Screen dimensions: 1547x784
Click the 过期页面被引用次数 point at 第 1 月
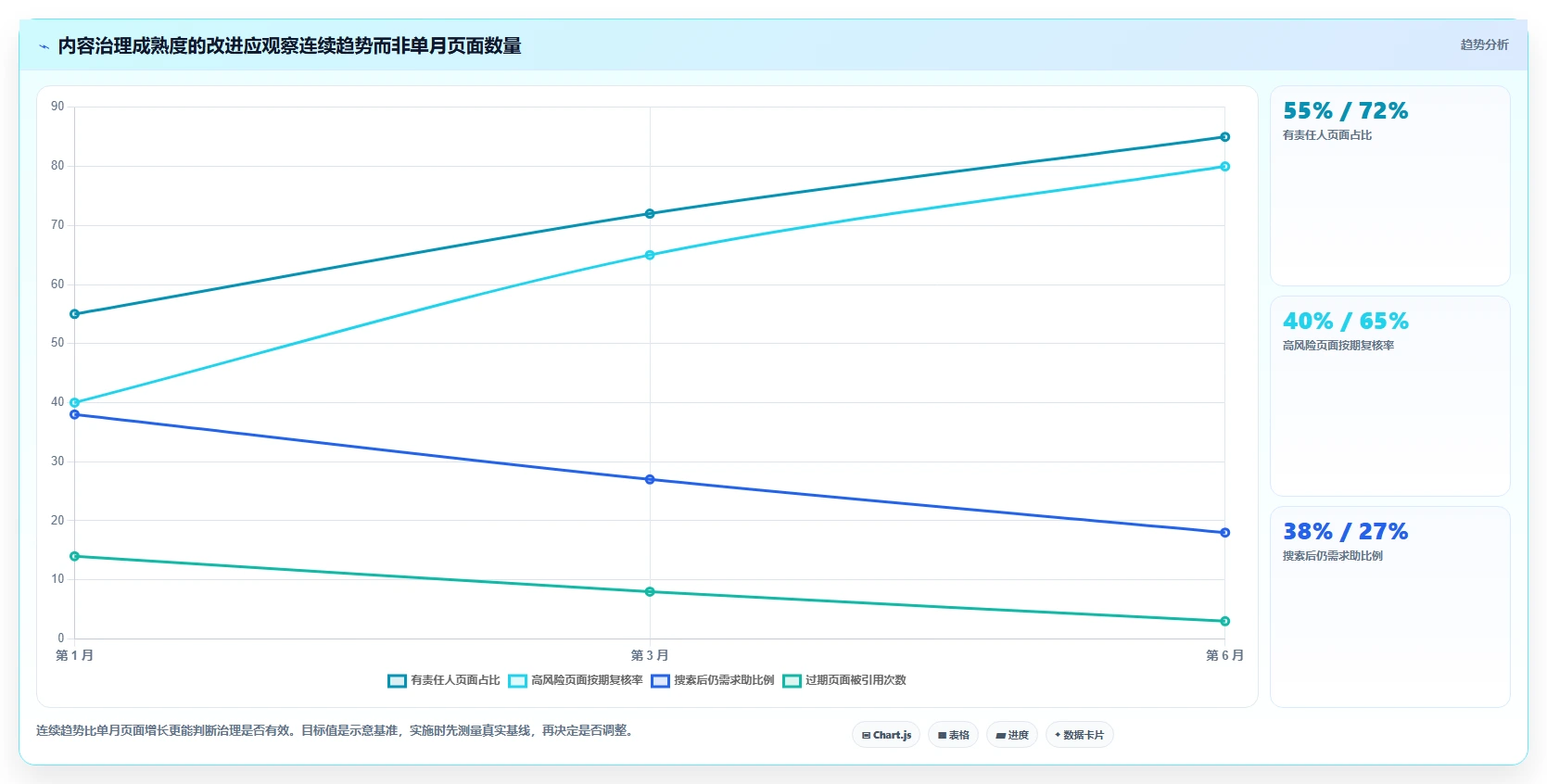click(x=75, y=556)
